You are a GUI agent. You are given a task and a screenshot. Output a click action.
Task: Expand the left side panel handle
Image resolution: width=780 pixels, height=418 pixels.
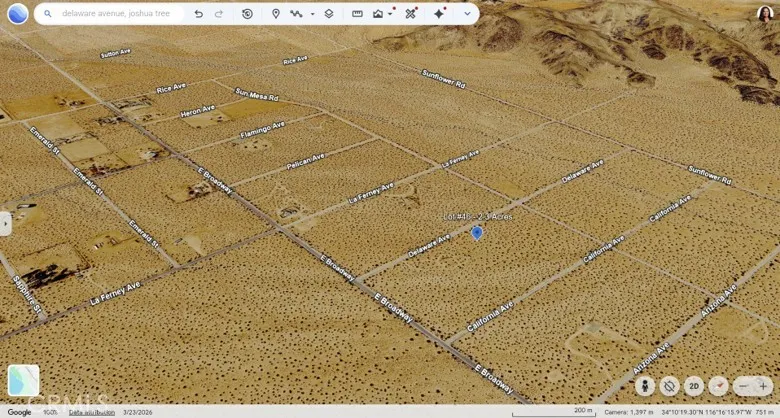coord(5,224)
